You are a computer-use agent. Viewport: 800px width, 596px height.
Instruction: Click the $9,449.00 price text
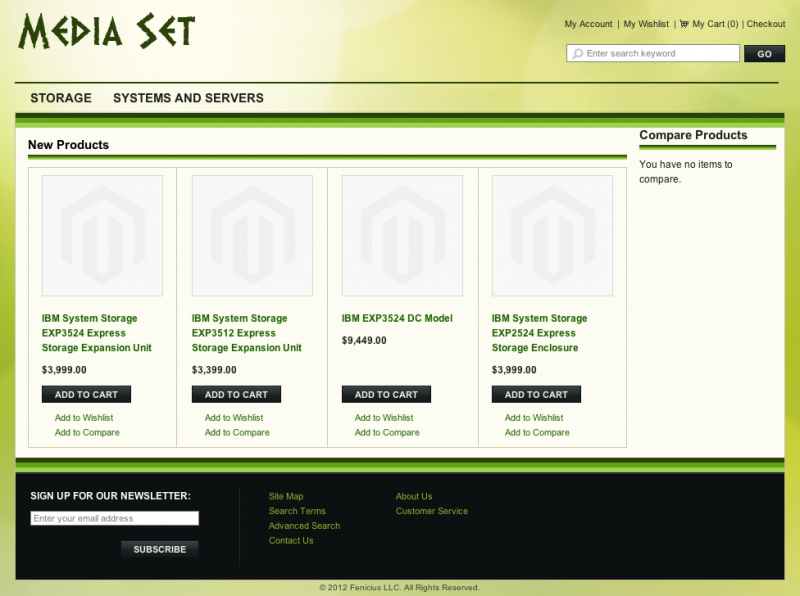tap(364, 340)
